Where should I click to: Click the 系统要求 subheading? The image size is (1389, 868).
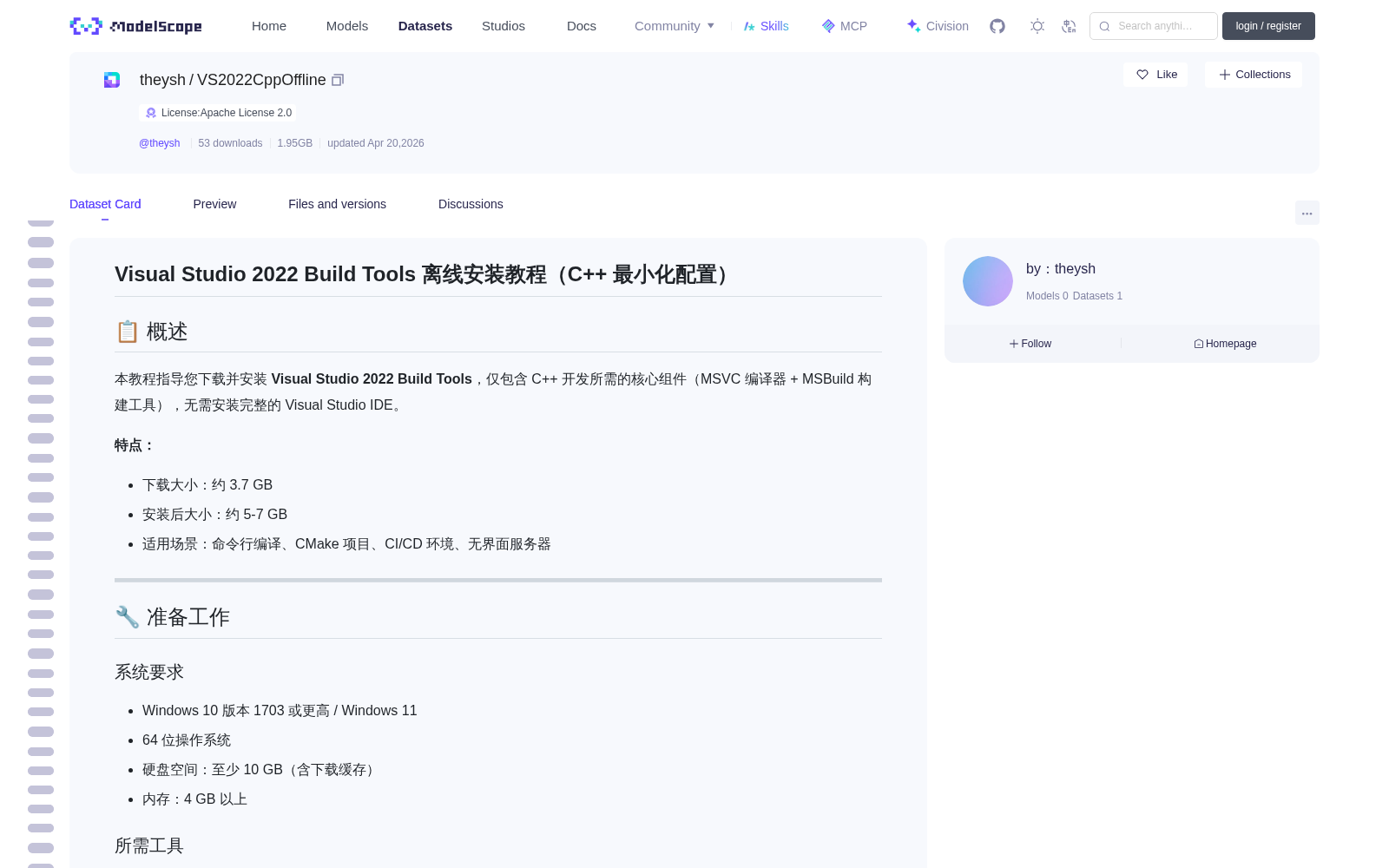149,672
